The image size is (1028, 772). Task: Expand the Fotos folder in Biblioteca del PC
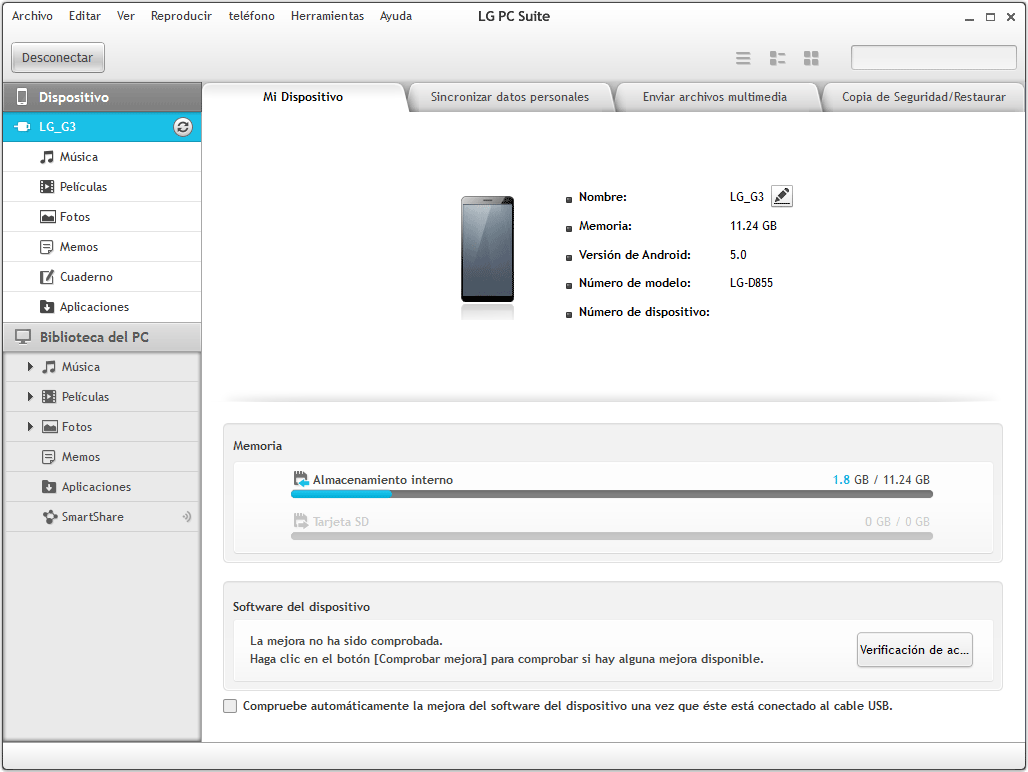tap(30, 427)
